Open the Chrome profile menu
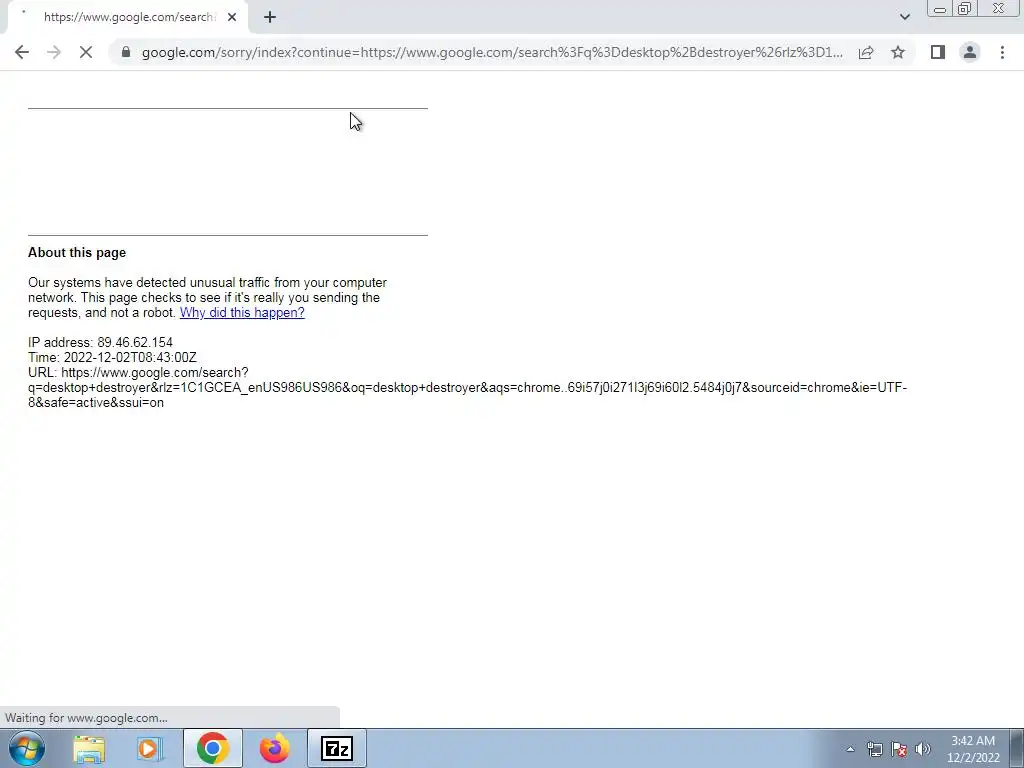 [970, 52]
